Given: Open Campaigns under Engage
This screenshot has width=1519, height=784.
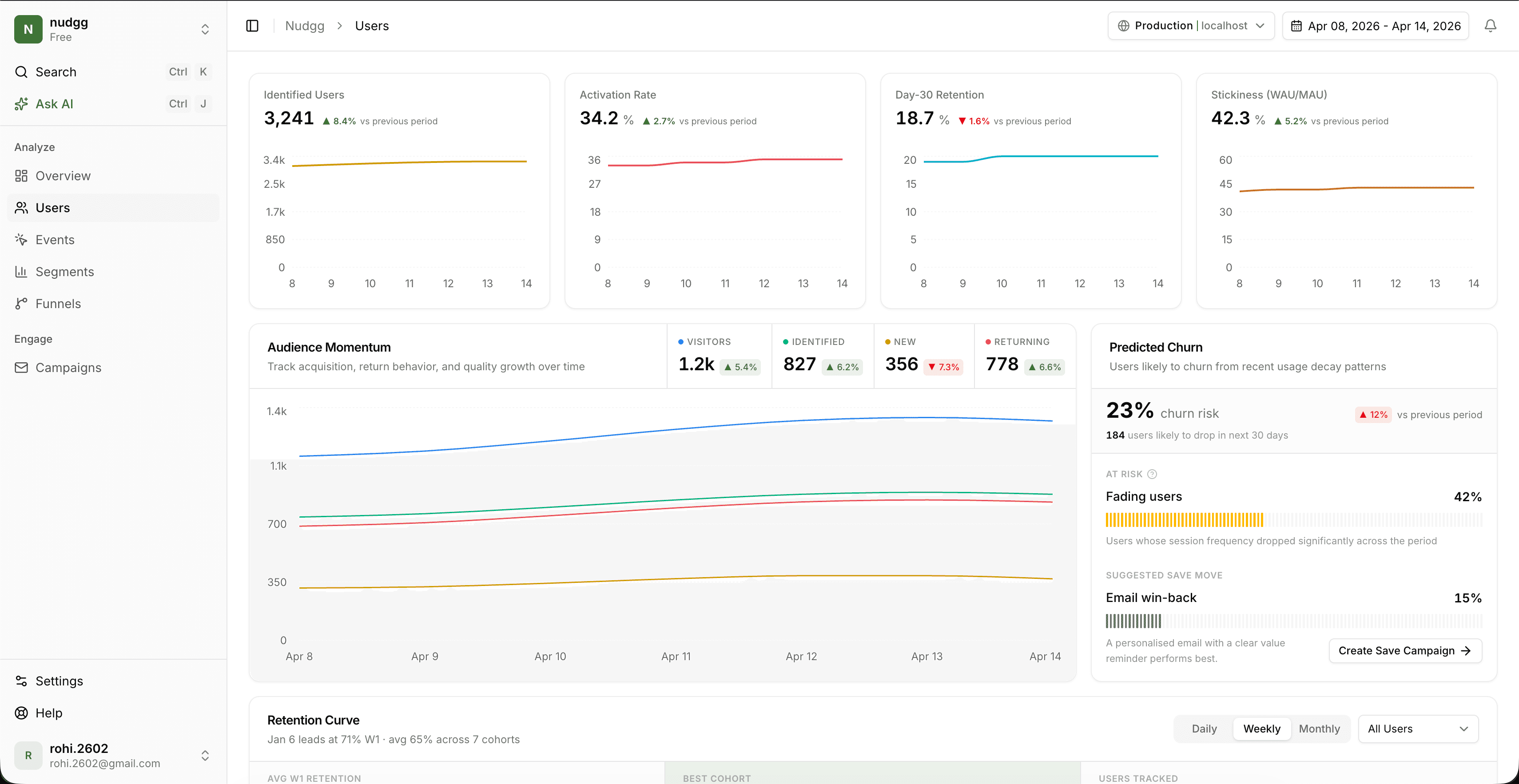Looking at the screenshot, I should point(113,367).
